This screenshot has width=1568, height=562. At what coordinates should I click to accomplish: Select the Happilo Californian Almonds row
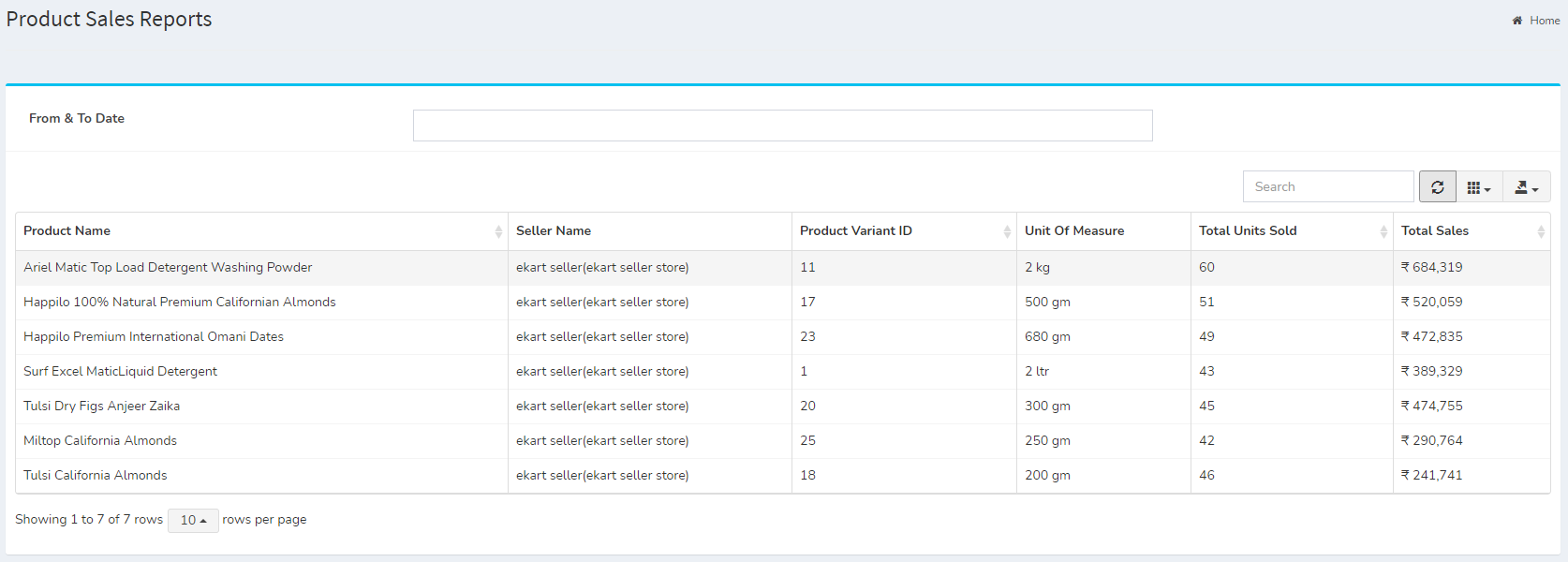pos(783,303)
